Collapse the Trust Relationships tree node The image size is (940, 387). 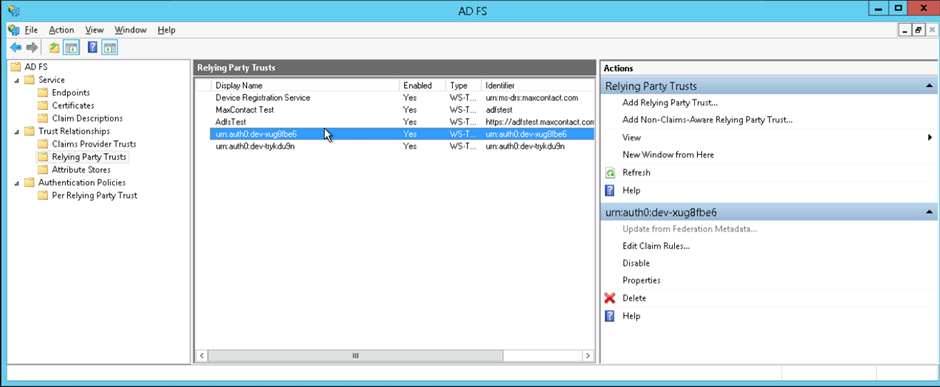click(16, 131)
